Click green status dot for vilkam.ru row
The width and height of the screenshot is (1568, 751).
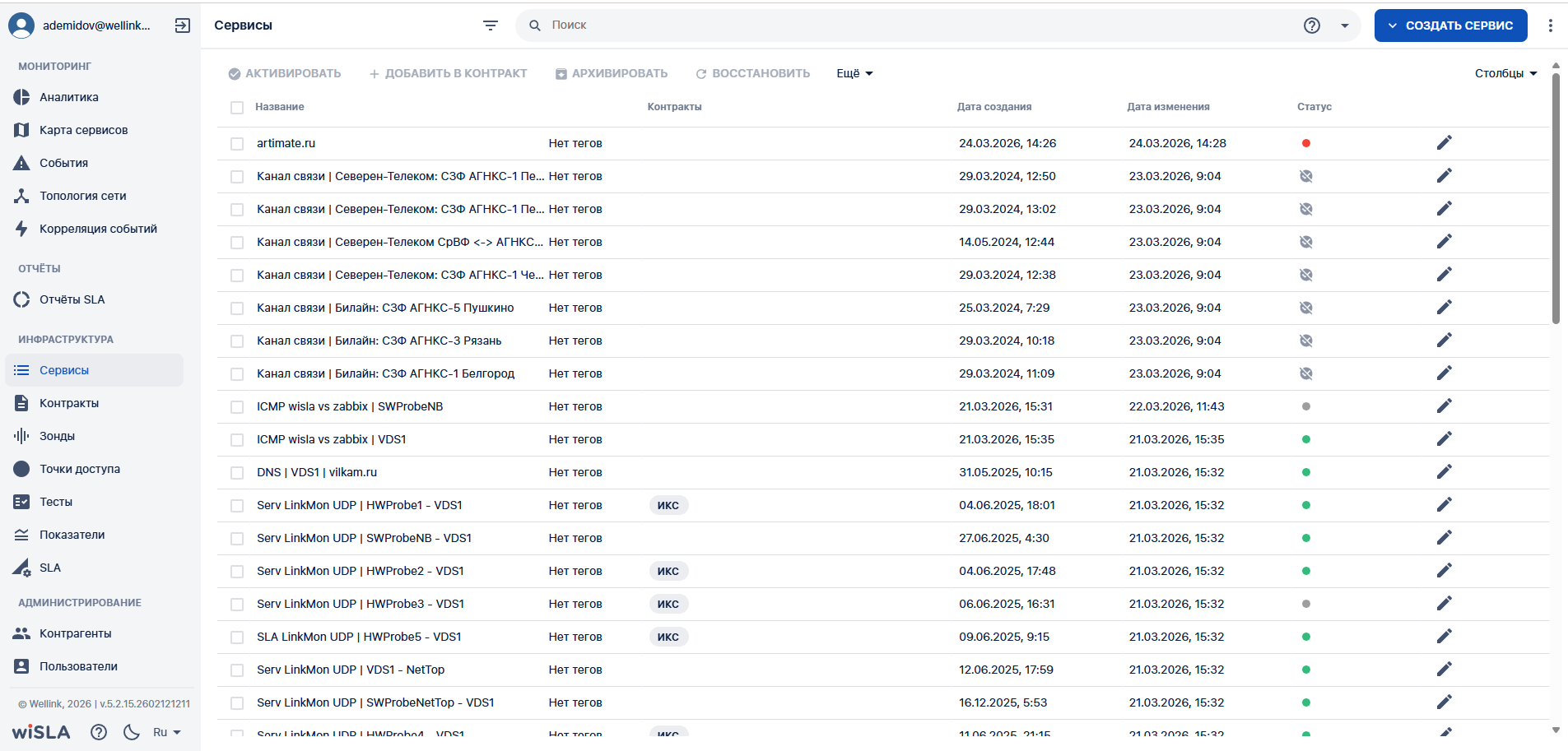tap(1306, 472)
